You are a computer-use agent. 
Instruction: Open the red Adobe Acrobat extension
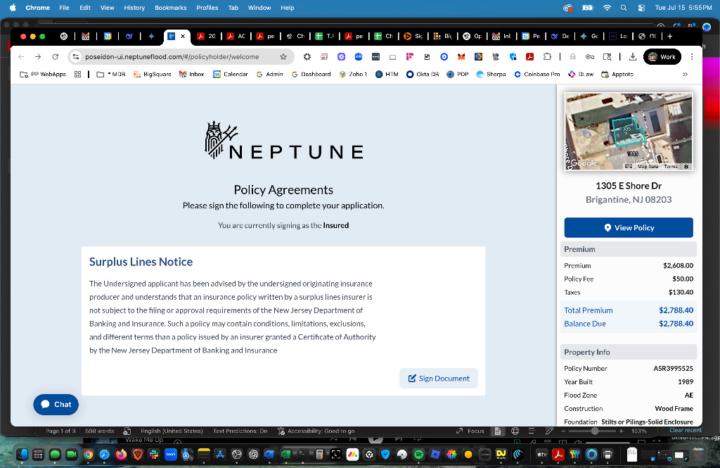tap(530, 56)
